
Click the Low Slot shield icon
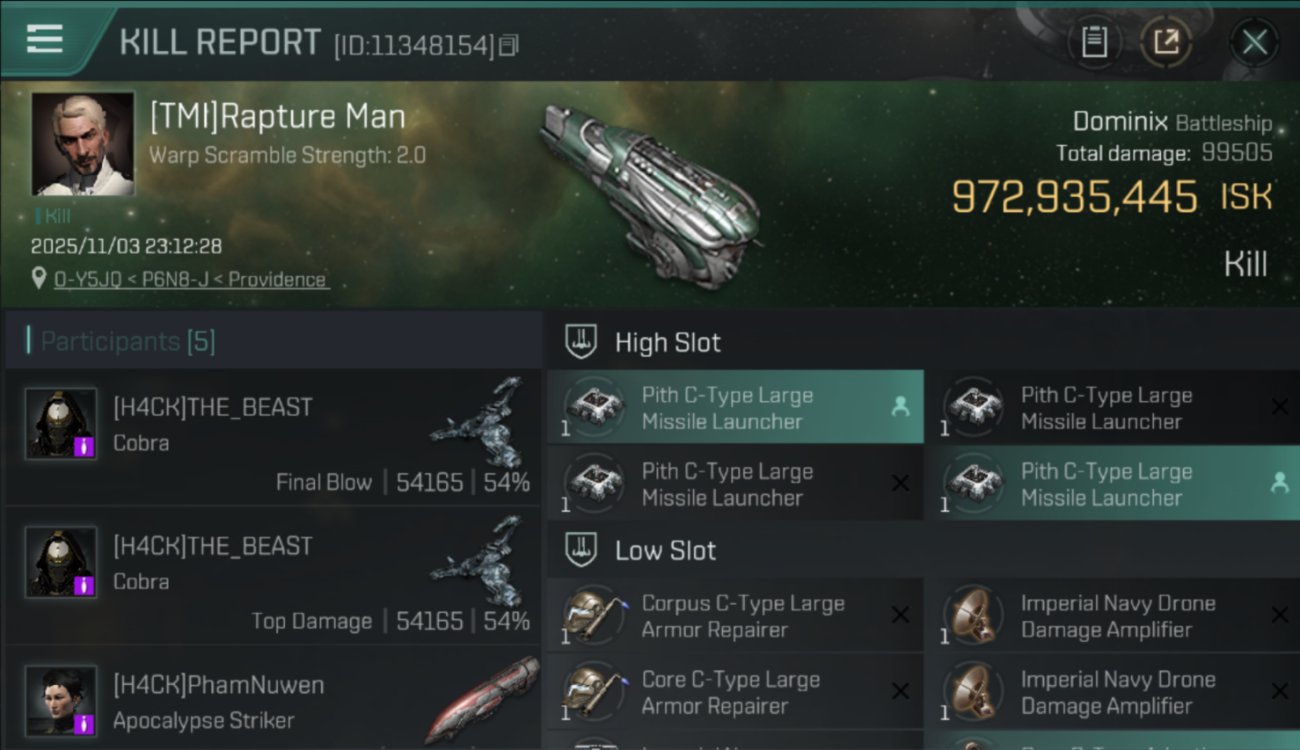(581, 550)
